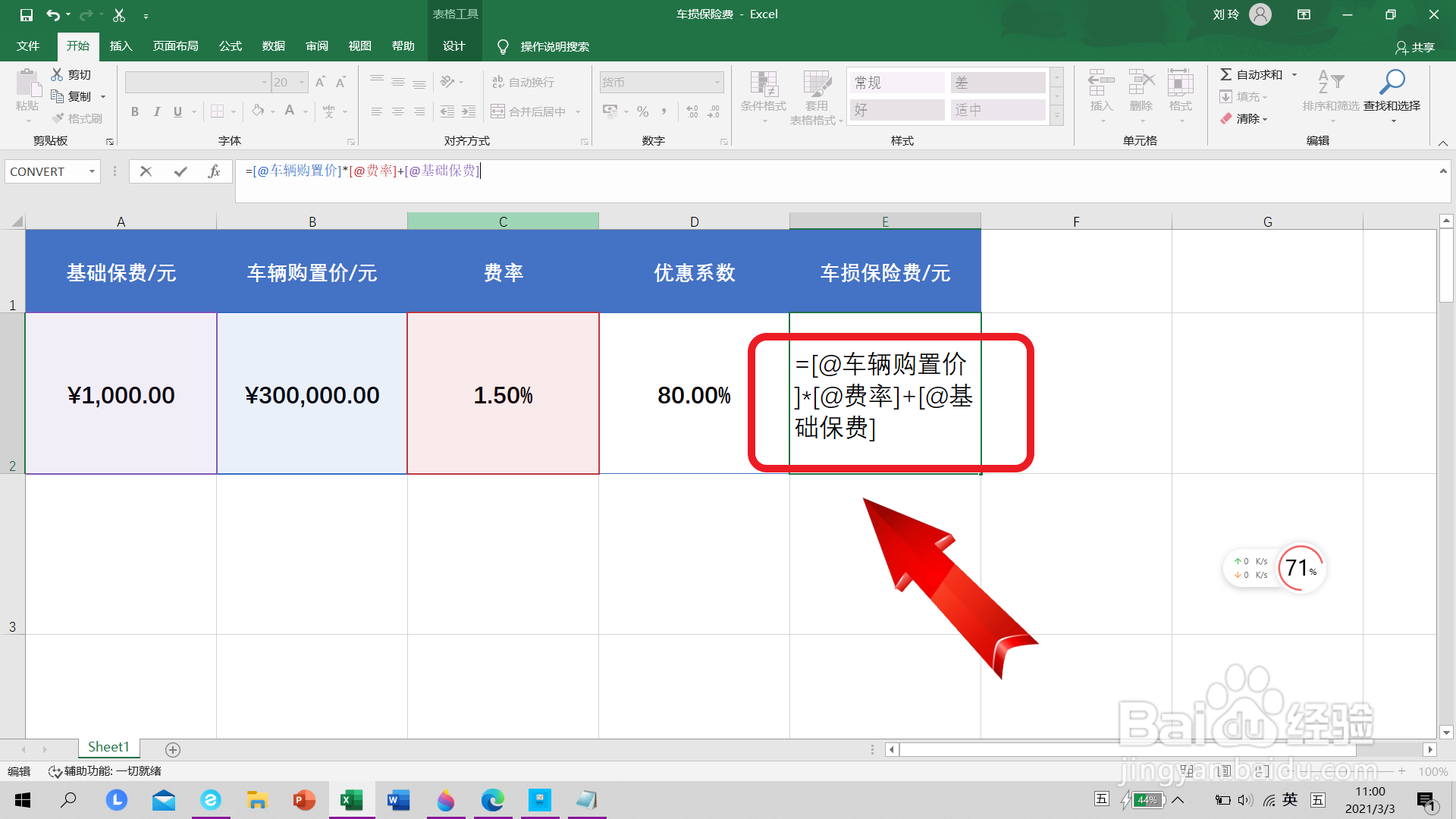This screenshot has height=819, width=1456.
Task: Click the AutoSum sigma icon
Action: pos(1225,74)
